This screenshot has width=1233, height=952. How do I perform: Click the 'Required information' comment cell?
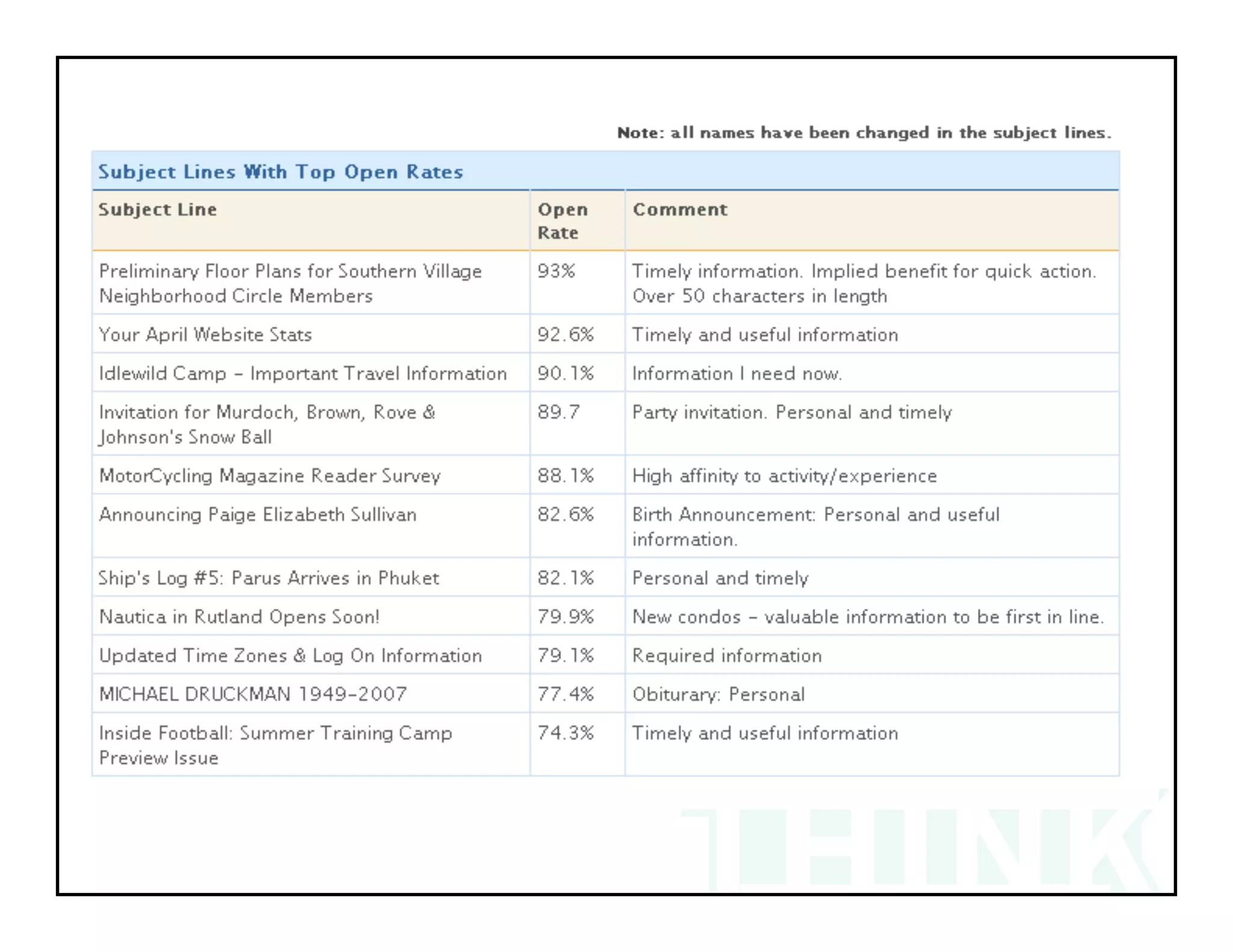point(727,656)
